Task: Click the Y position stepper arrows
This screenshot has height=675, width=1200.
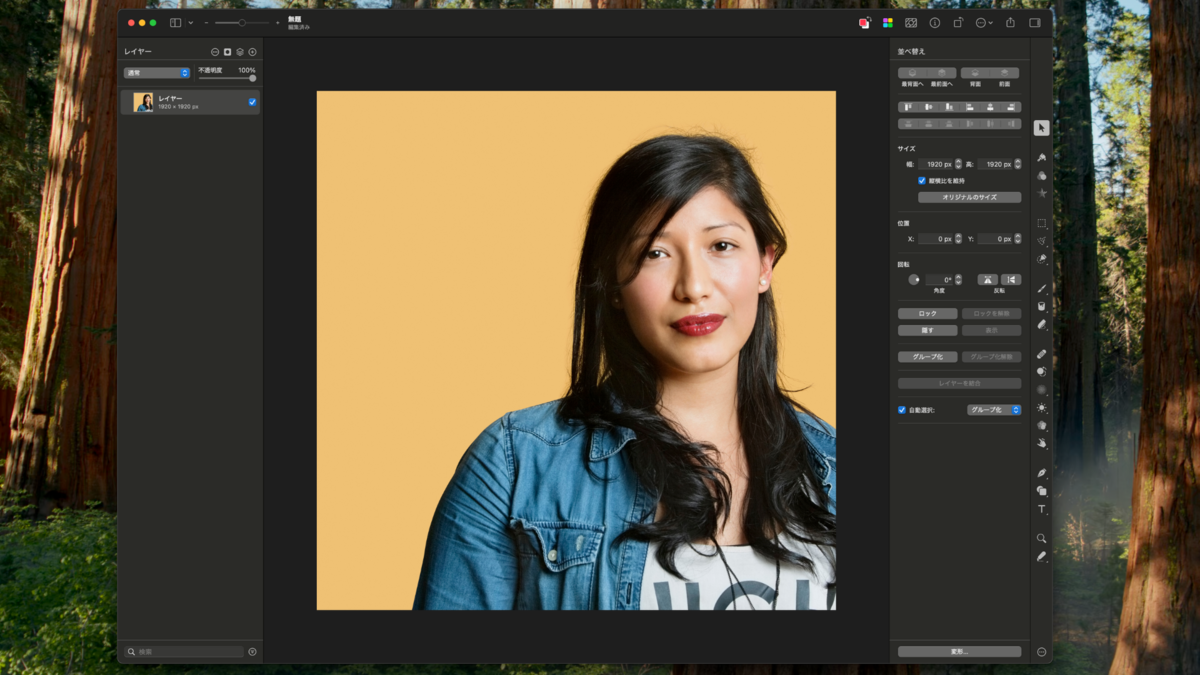Action: (x=1018, y=239)
